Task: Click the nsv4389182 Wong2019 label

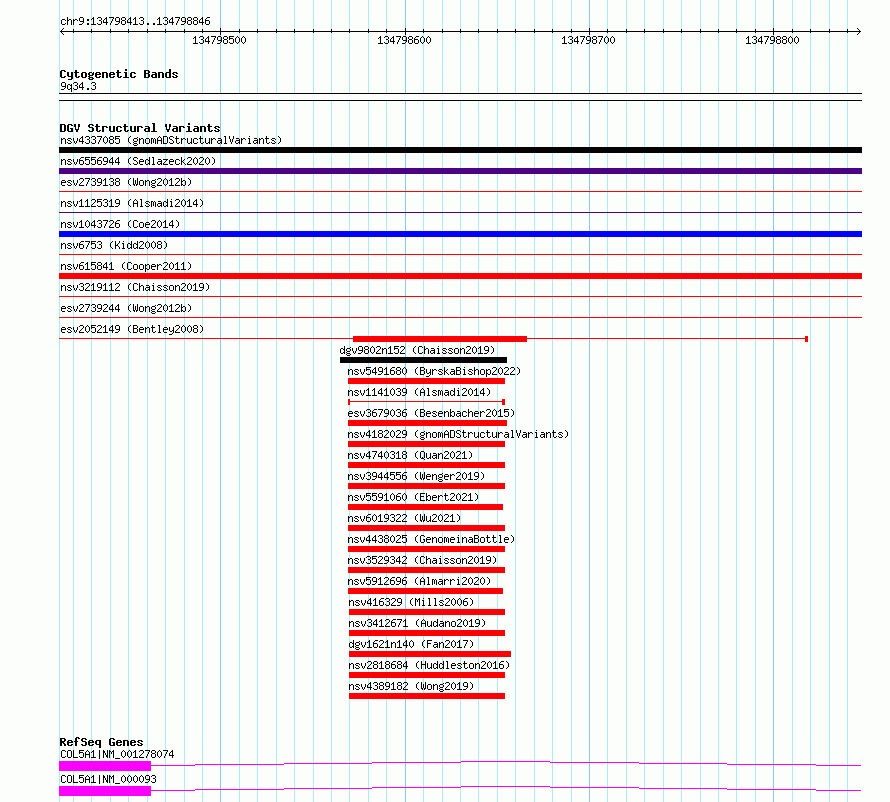Action: tap(411, 686)
